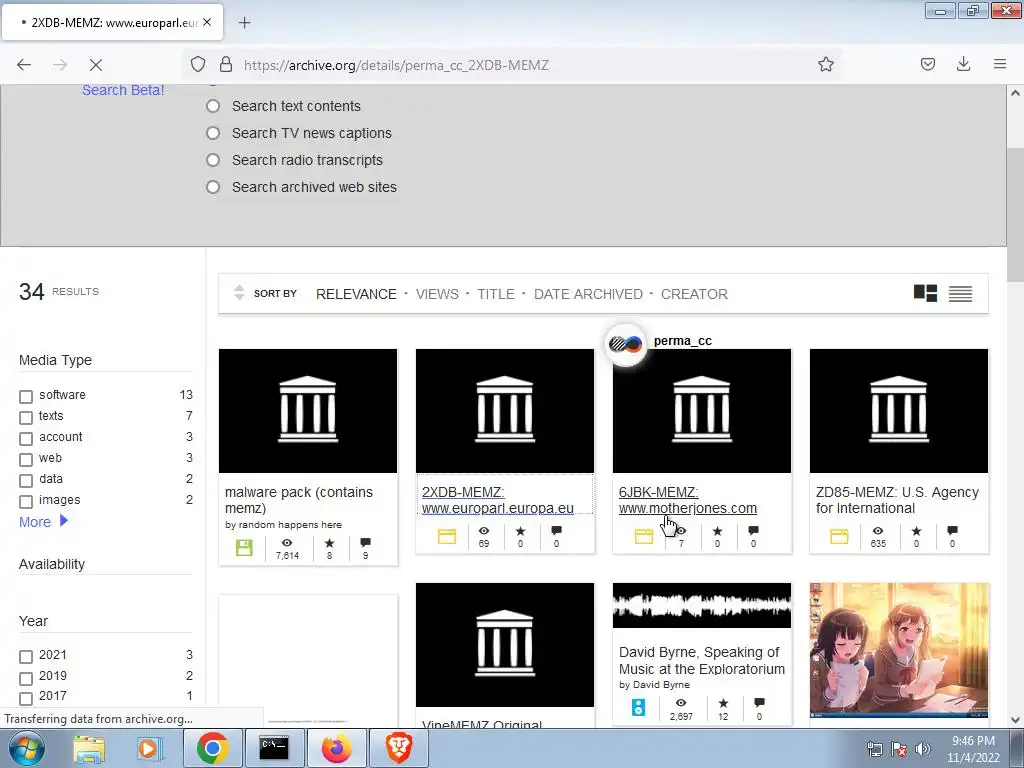
Task: Click views eye icon on ZD85-MEMZ card
Action: tap(878, 531)
